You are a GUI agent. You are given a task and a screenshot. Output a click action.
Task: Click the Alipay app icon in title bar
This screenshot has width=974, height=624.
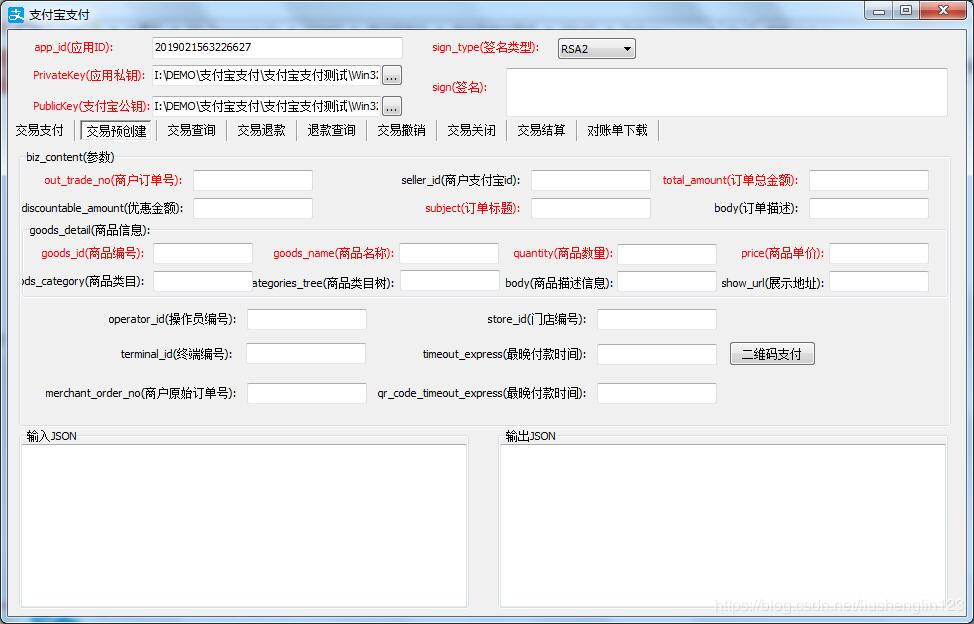pyautogui.click(x=16, y=14)
